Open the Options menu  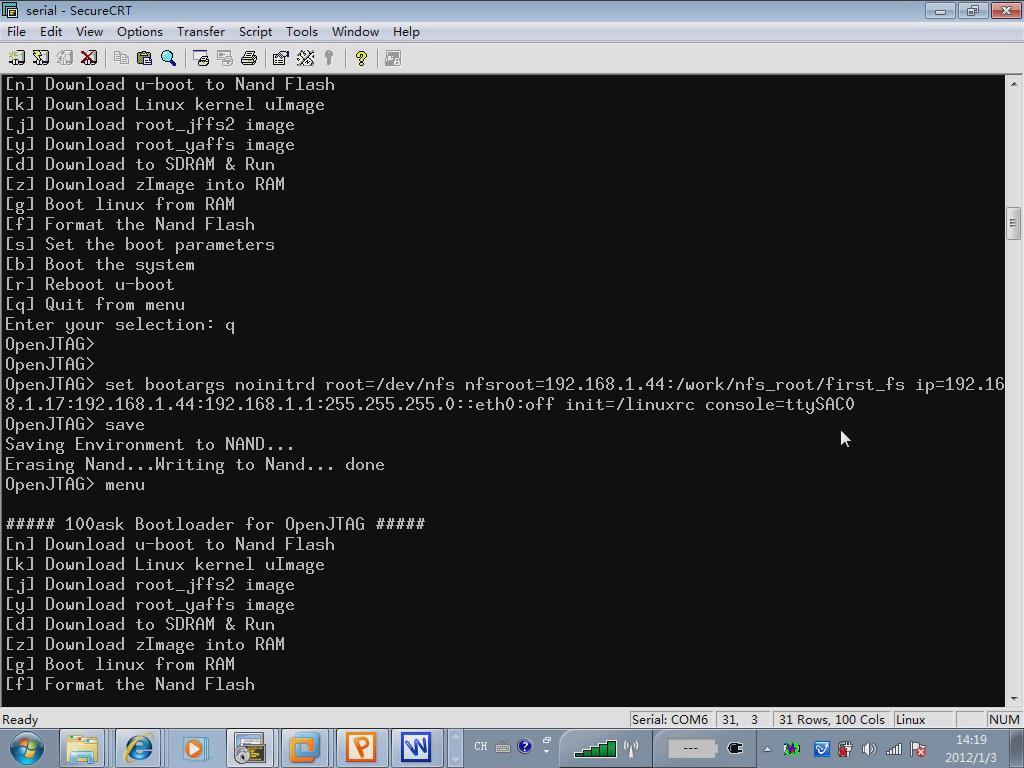point(140,31)
